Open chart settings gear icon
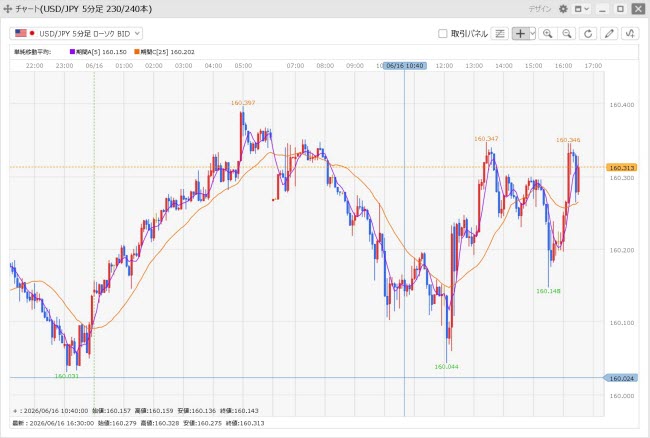The height and width of the screenshot is (438, 650). pos(563,9)
